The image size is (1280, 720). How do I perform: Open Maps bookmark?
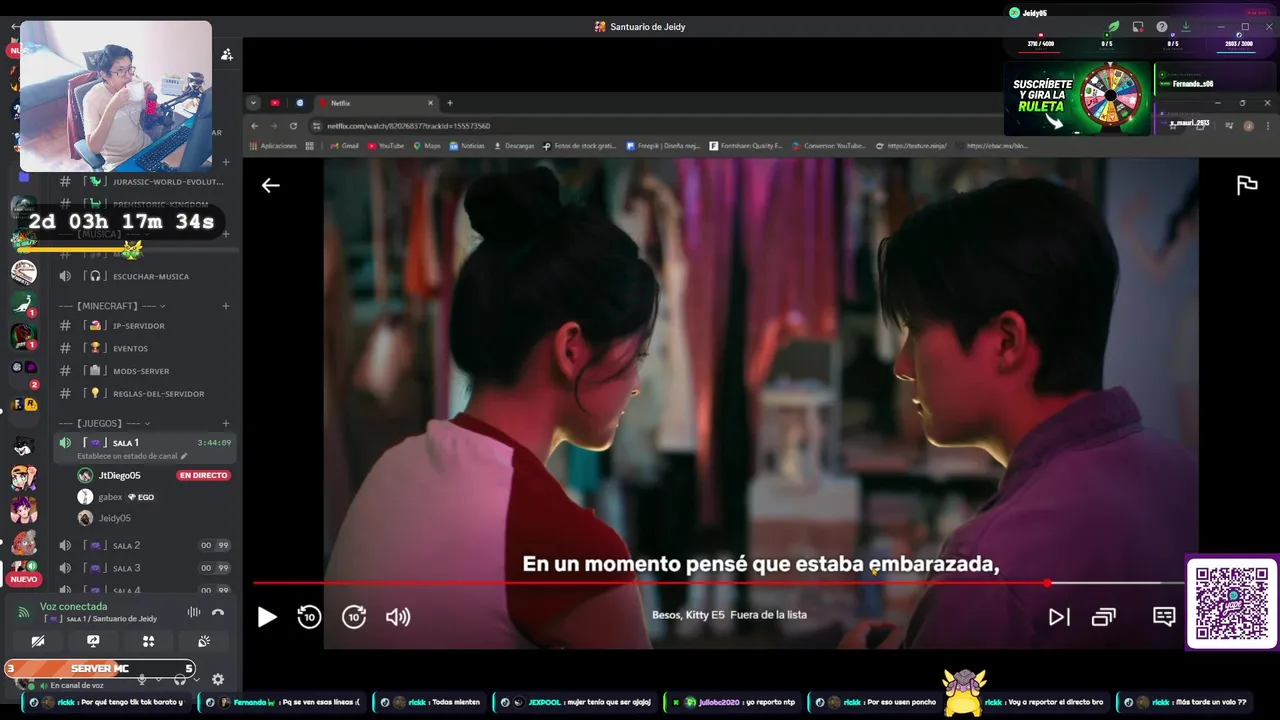pos(427,146)
